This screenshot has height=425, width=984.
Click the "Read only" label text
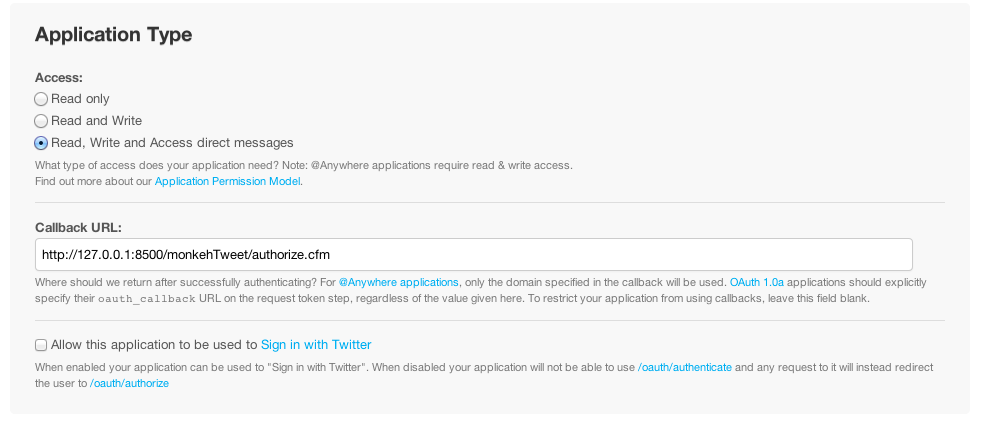pos(80,99)
